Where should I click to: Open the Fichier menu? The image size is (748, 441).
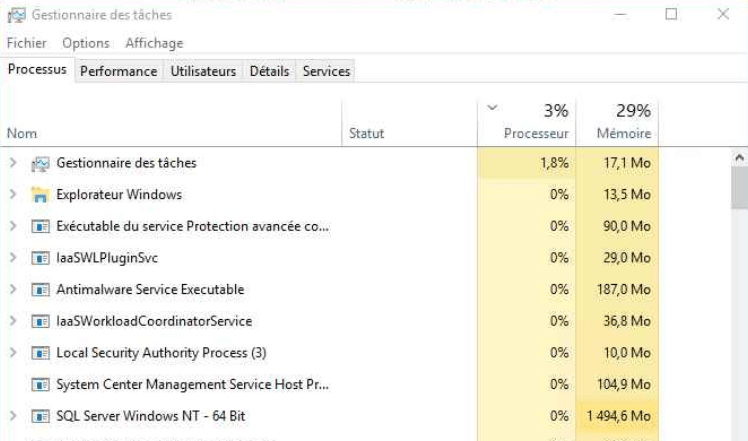pos(26,43)
